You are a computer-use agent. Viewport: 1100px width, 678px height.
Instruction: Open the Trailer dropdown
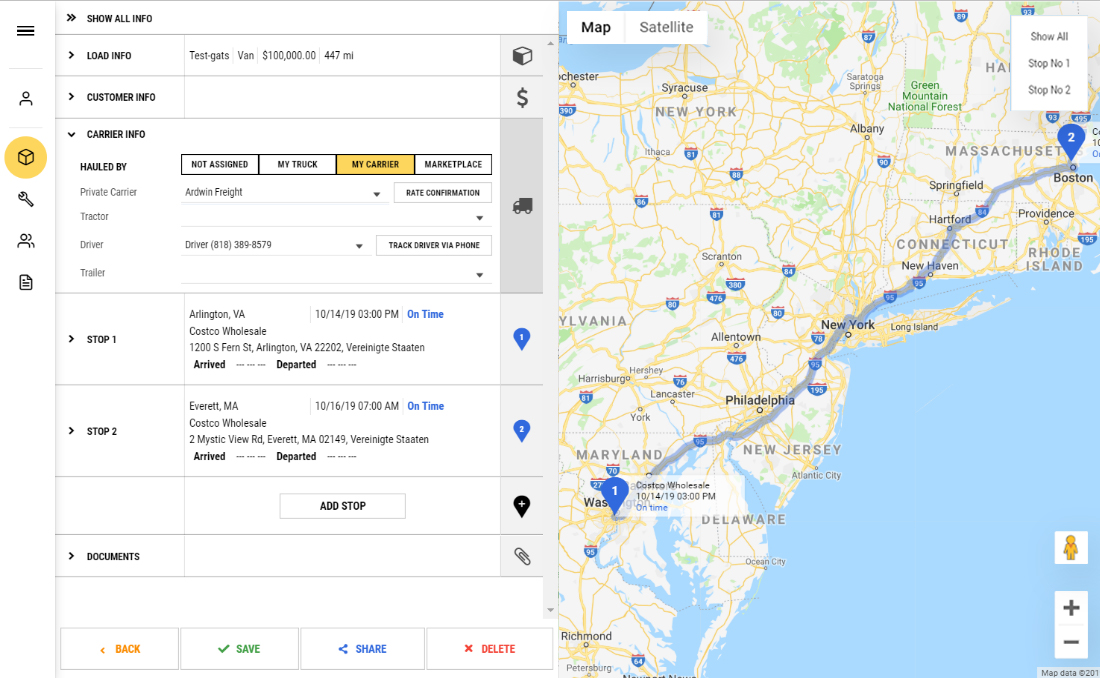coord(335,274)
